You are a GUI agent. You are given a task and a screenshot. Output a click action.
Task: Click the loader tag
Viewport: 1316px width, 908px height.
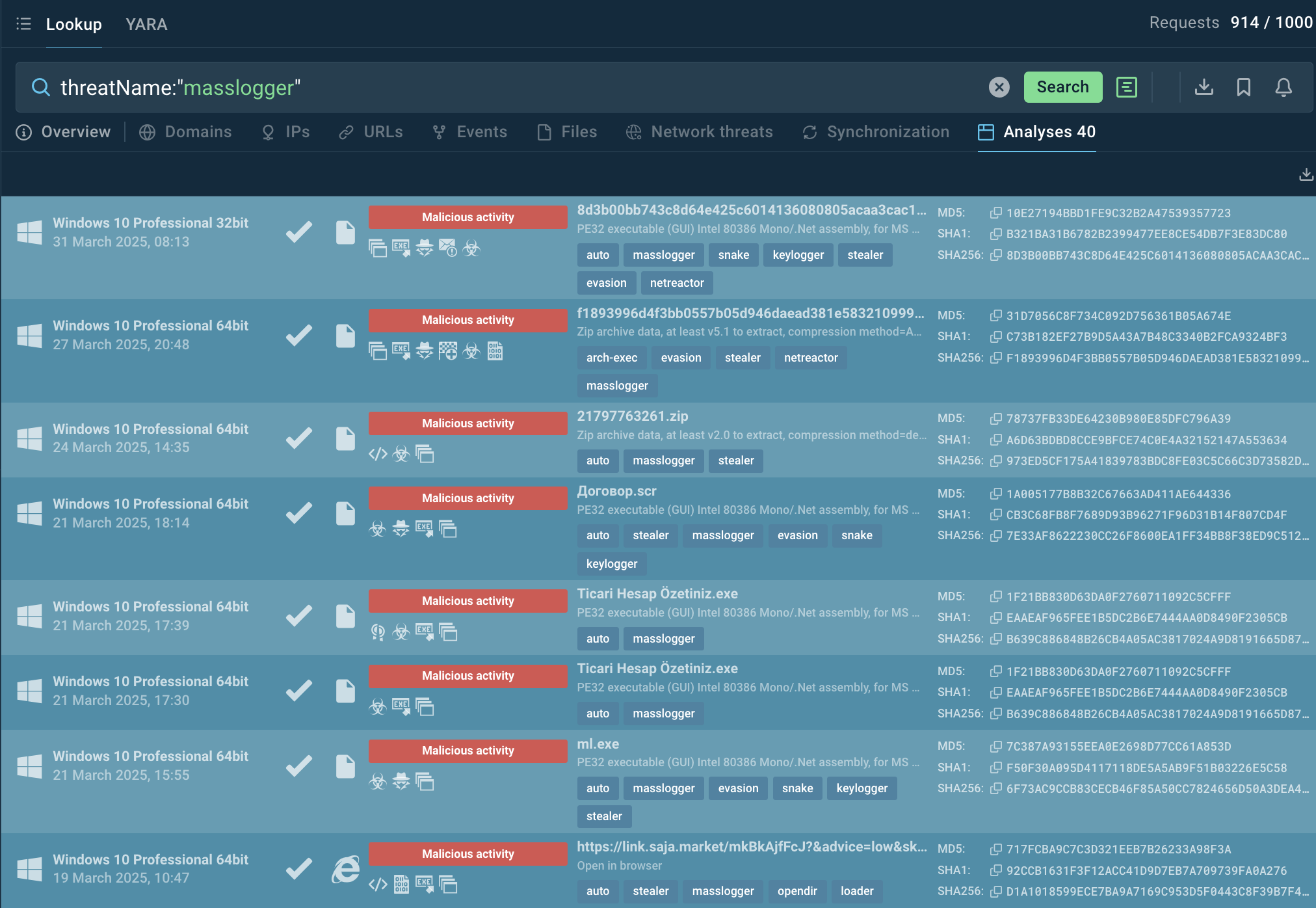857,891
